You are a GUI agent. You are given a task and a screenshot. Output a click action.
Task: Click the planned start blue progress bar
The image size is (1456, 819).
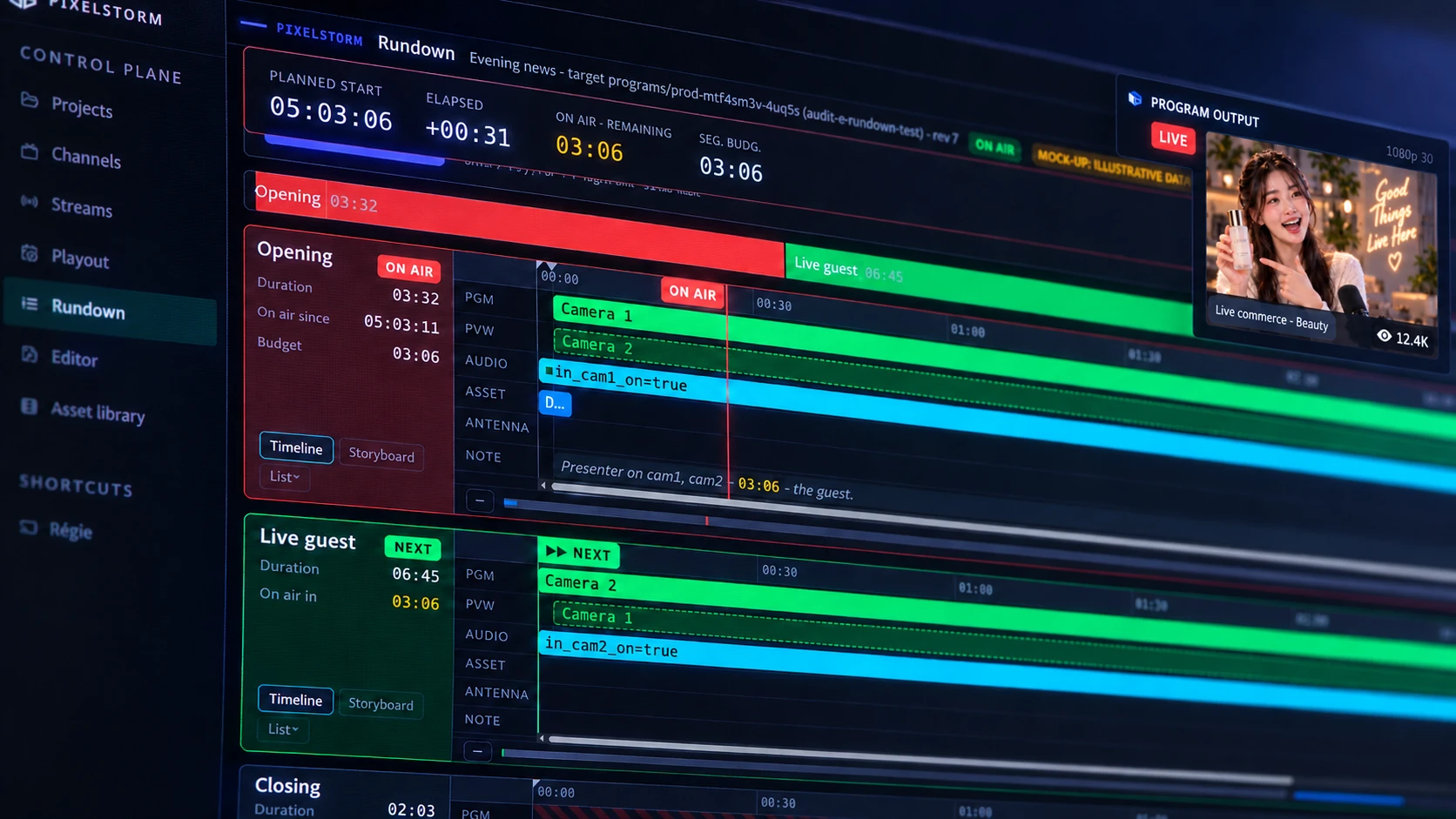coord(354,150)
